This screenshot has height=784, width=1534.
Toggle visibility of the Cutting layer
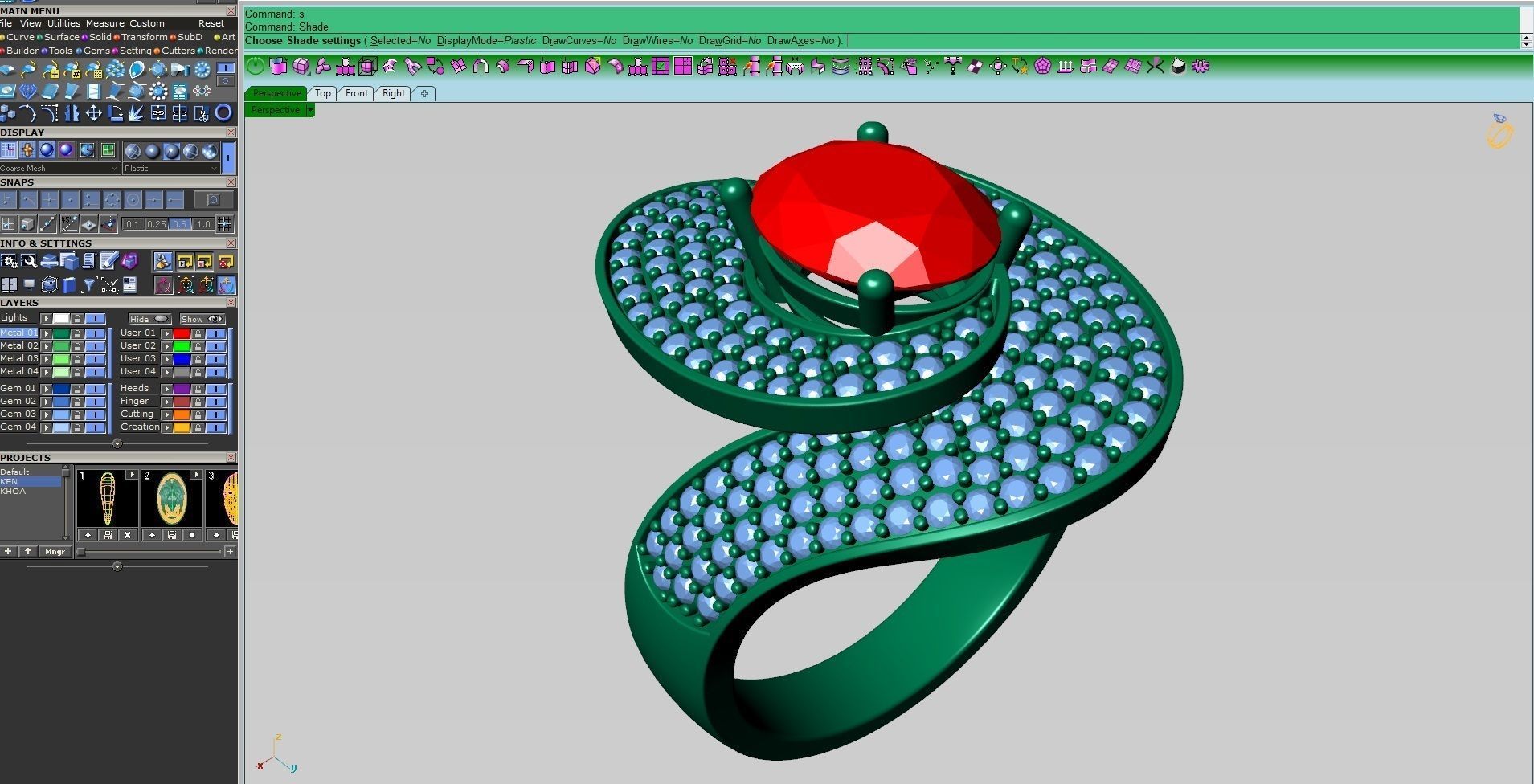click(215, 414)
